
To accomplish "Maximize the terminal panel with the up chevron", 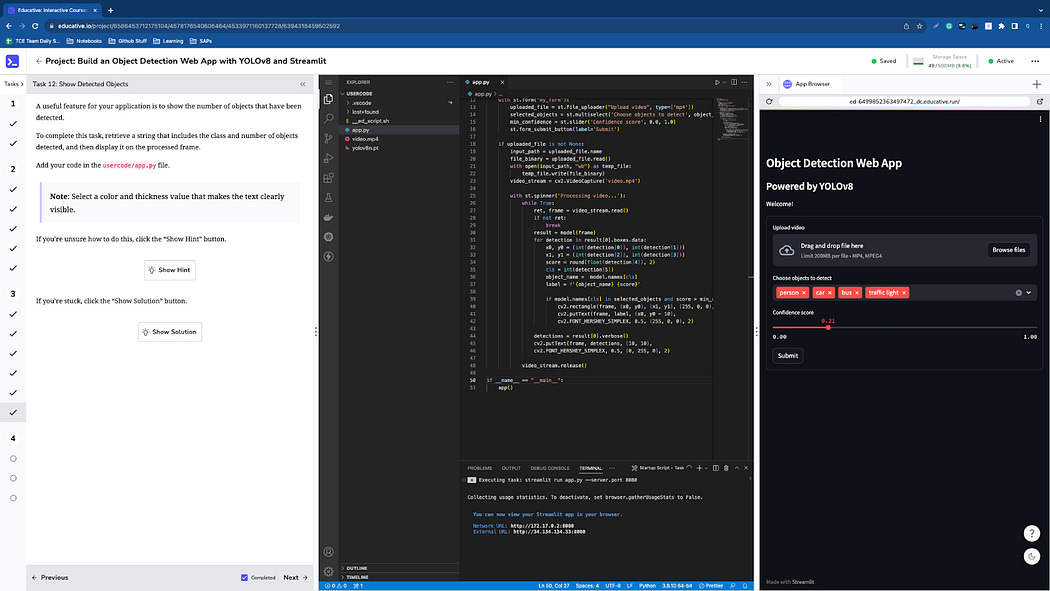I will [x=737, y=468].
